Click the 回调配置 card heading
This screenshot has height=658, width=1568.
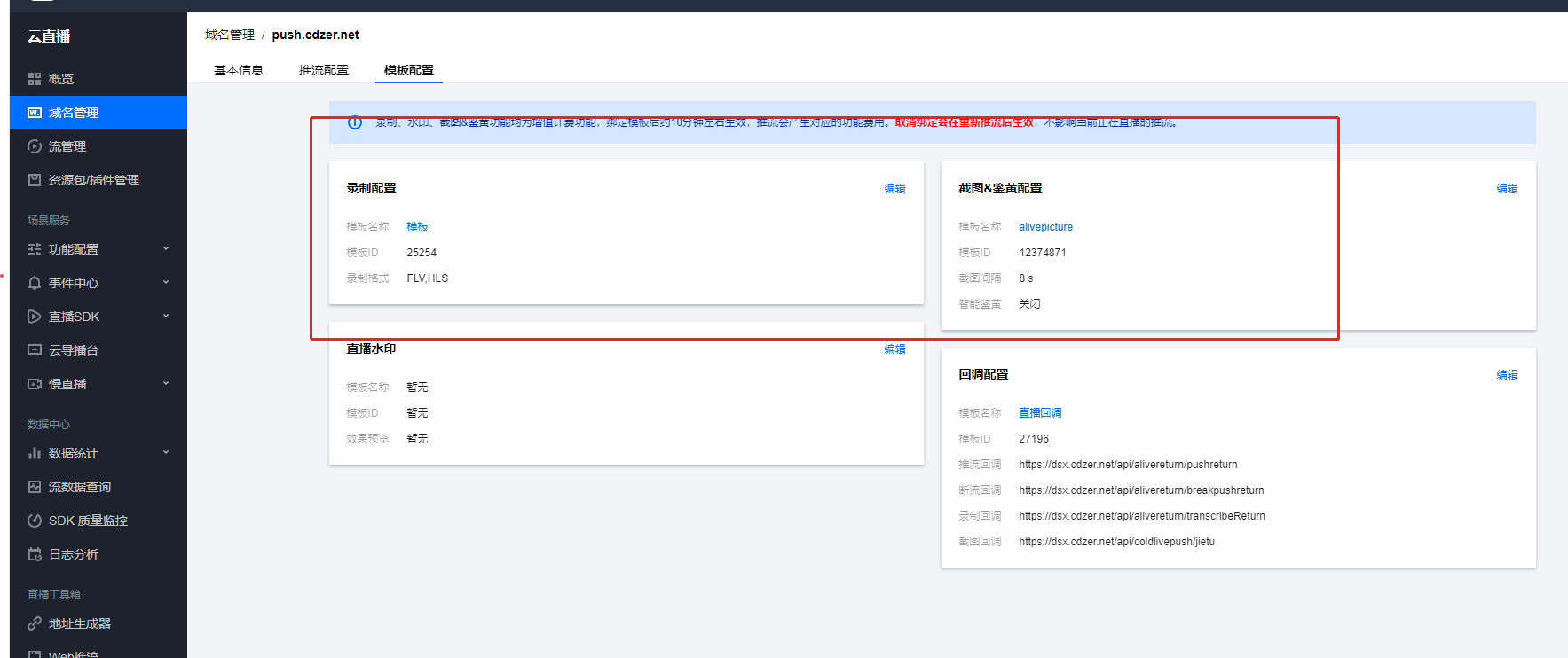click(x=983, y=374)
